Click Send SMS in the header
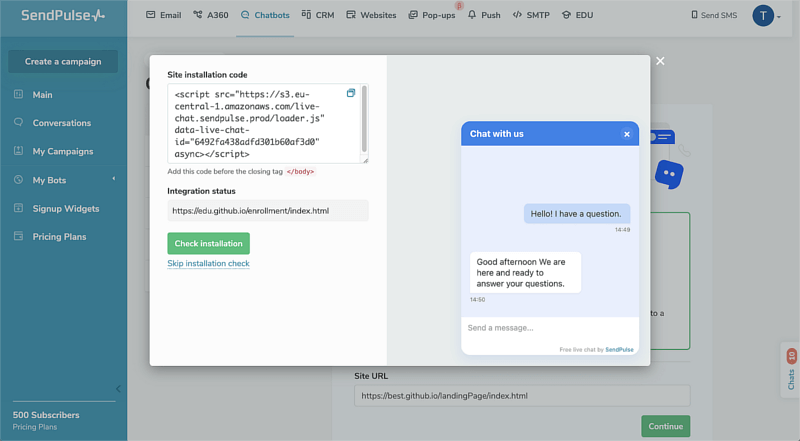Screen dimensions: 800x441 714,15
